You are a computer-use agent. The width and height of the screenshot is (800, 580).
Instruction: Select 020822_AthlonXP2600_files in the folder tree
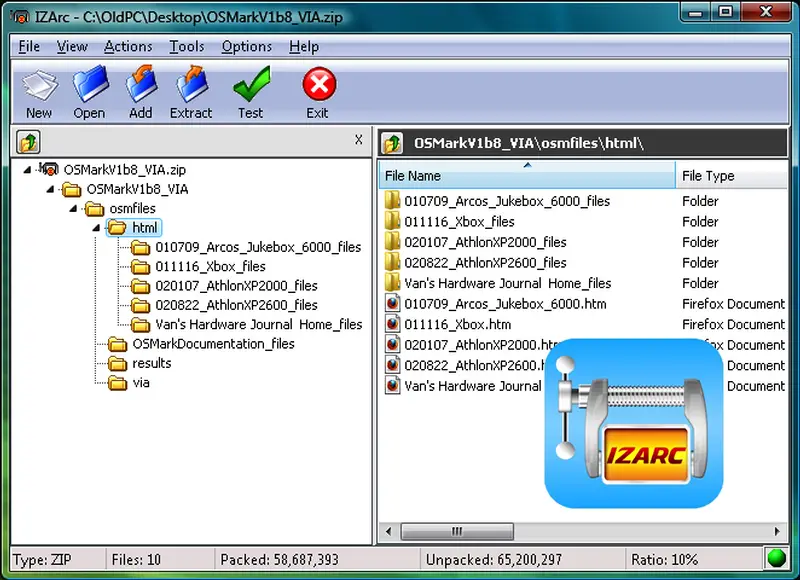[236, 305]
